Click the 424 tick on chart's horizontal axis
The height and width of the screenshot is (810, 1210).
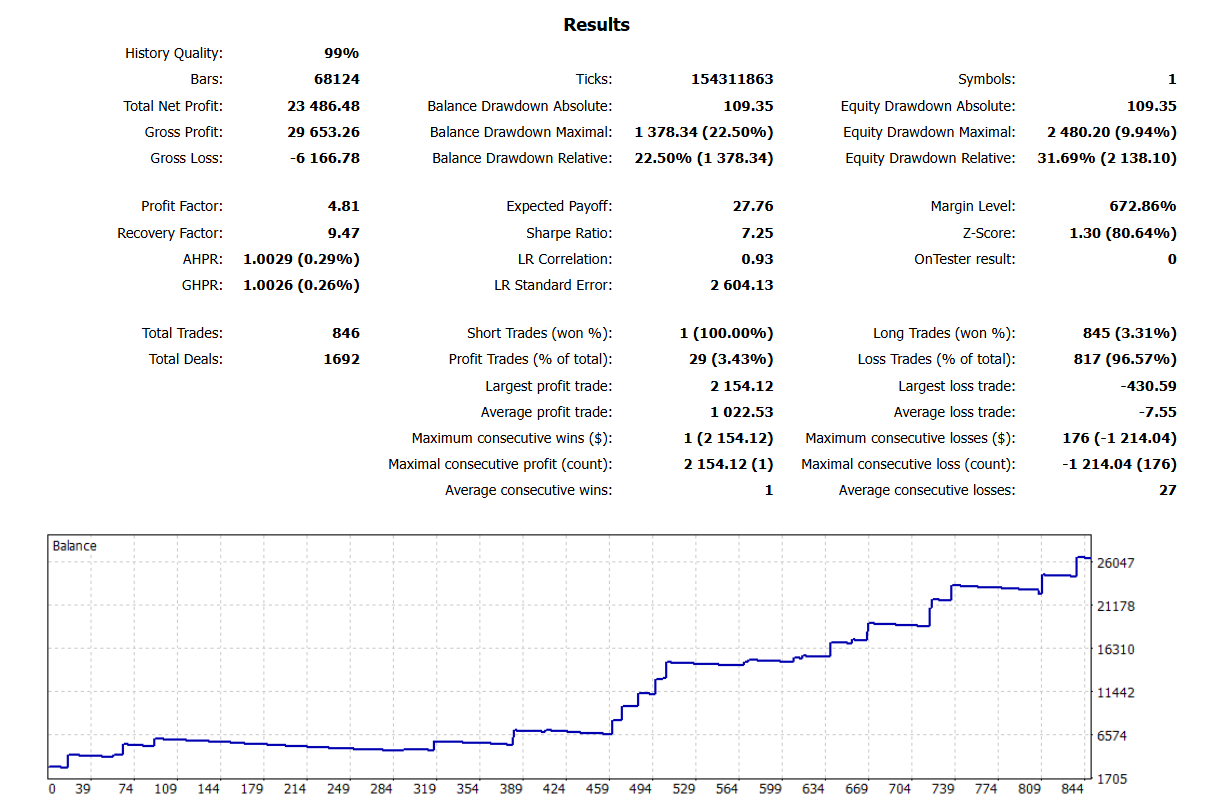click(x=553, y=789)
